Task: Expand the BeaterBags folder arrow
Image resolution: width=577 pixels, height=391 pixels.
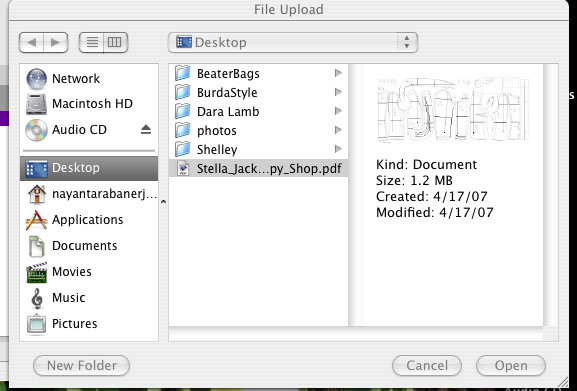Action: tap(338, 73)
